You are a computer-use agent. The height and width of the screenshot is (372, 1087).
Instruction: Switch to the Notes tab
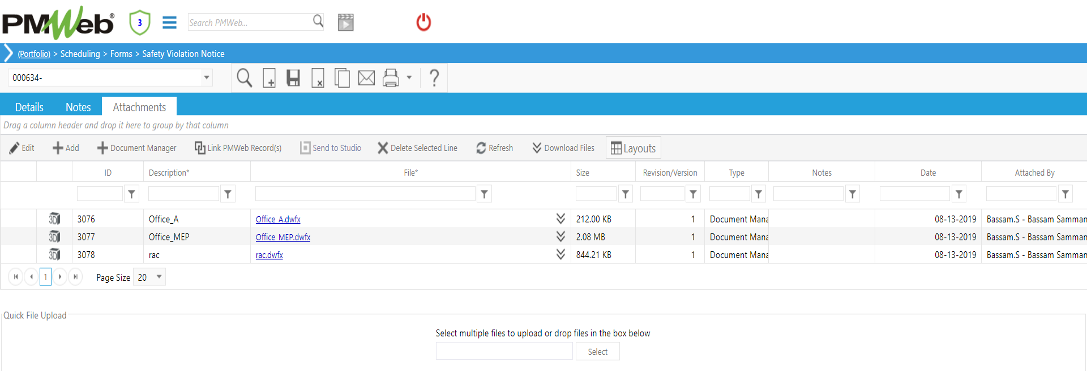tap(78, 107)
